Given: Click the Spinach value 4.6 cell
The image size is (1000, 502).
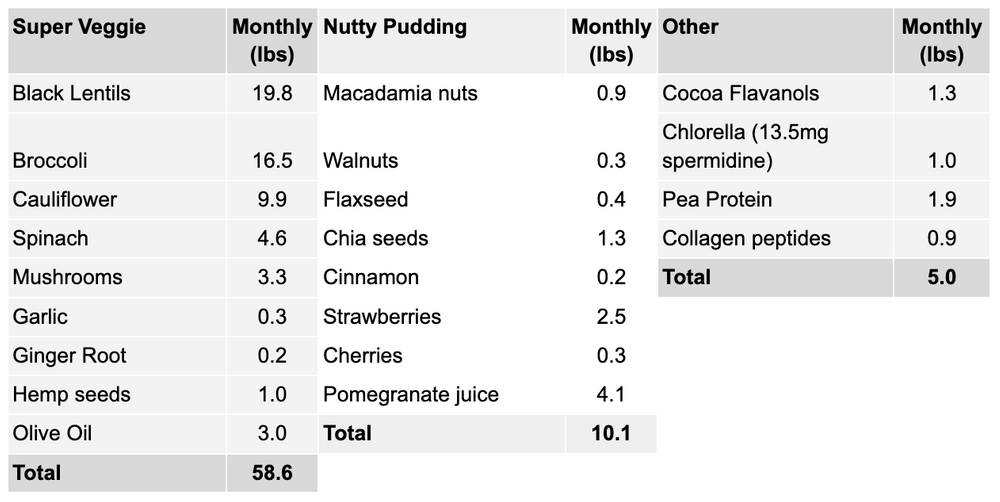Looking at the screenshot, I should tap(271, 239).
